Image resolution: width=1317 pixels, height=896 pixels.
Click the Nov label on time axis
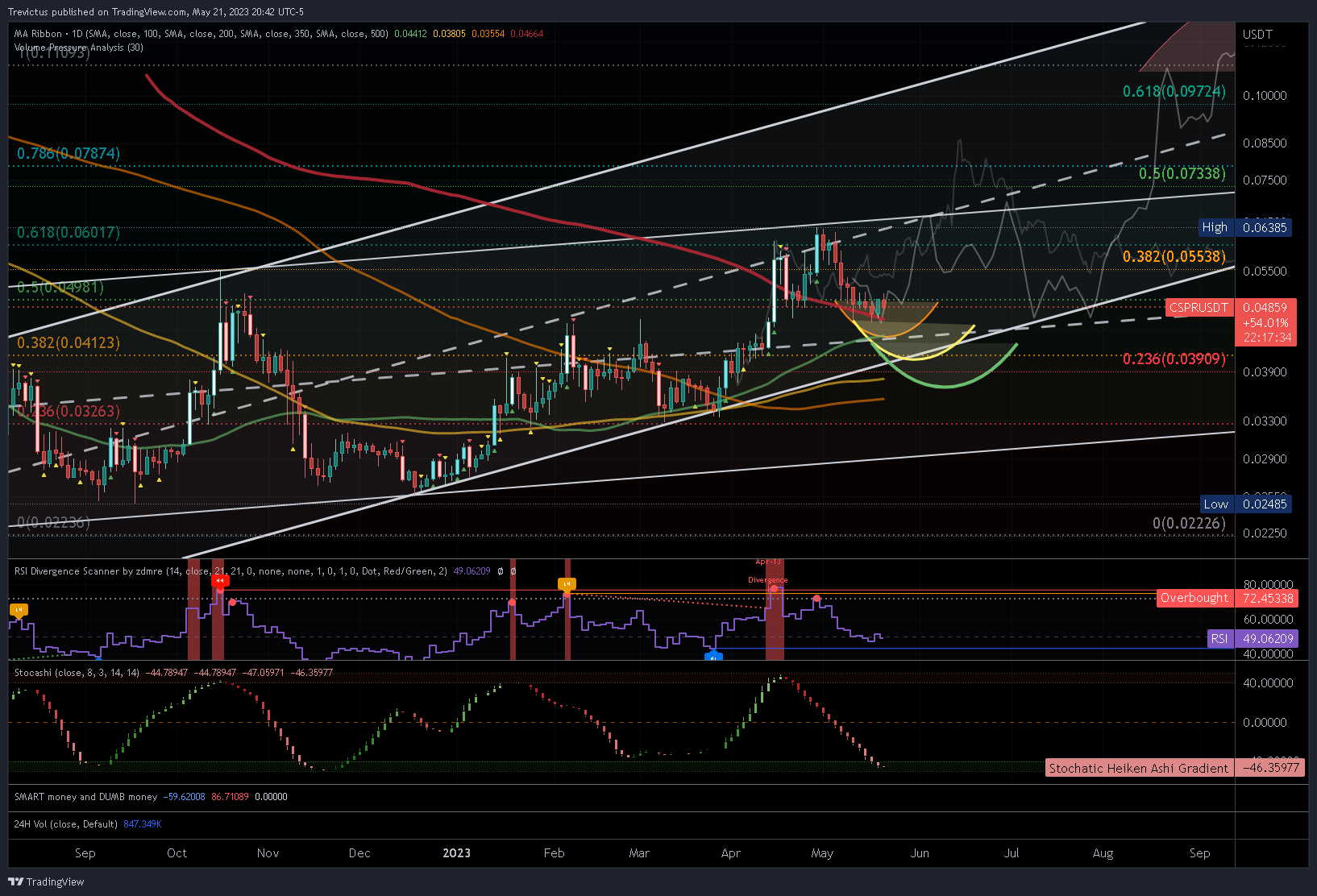[x=268, y=853]
